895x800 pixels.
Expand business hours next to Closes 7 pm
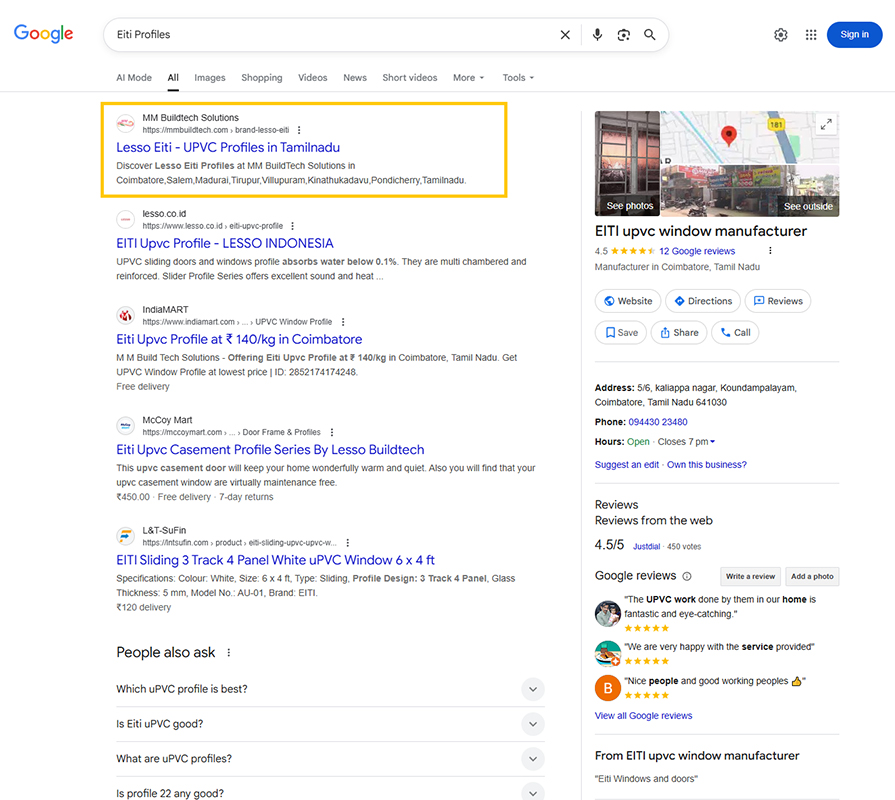click(x=712, y=442)
